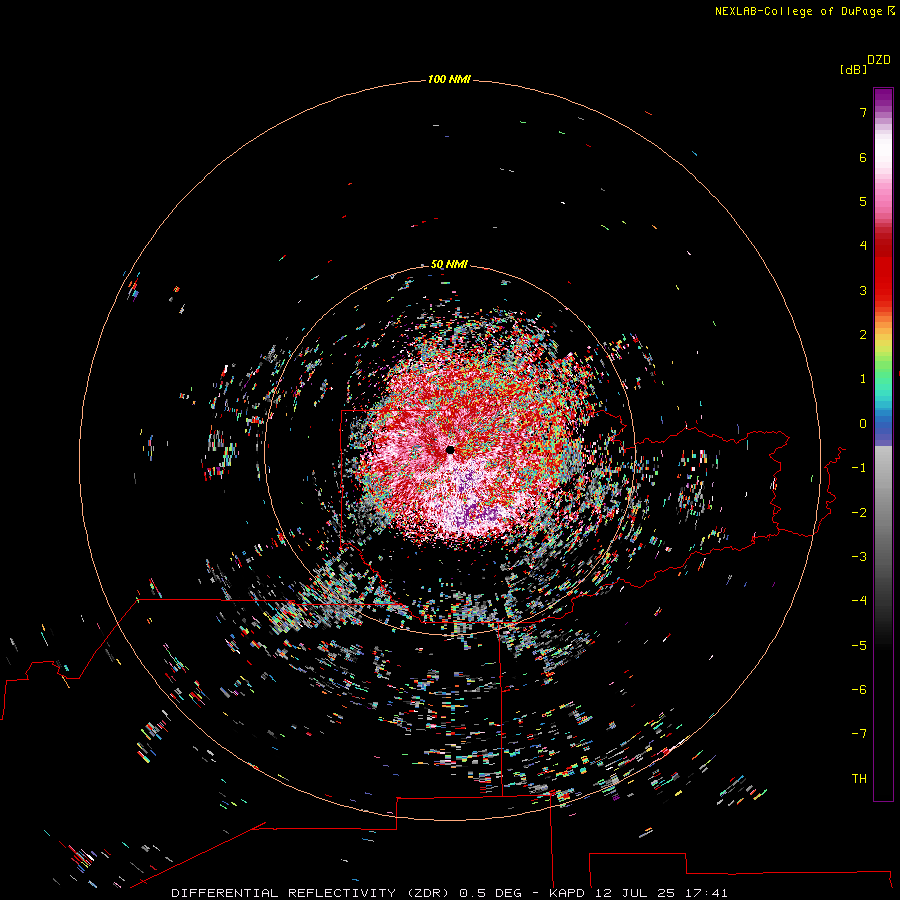Click legend value -7 on color scale
Image resolution: width=900 pixels, height=900 pixels.
pyautogui.click(x=859, y=734)
